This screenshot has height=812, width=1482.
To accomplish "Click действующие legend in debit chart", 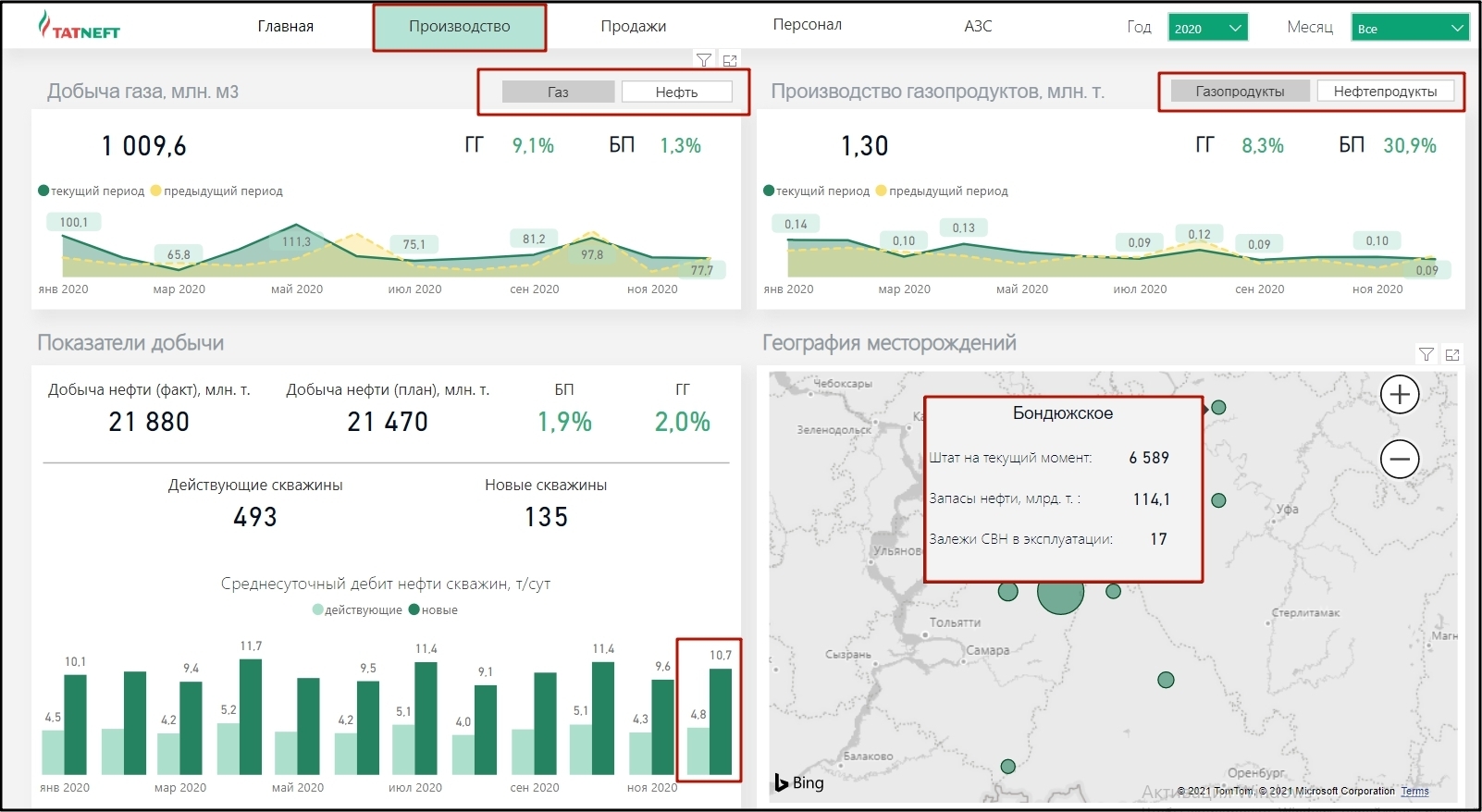I will [357, 609].
